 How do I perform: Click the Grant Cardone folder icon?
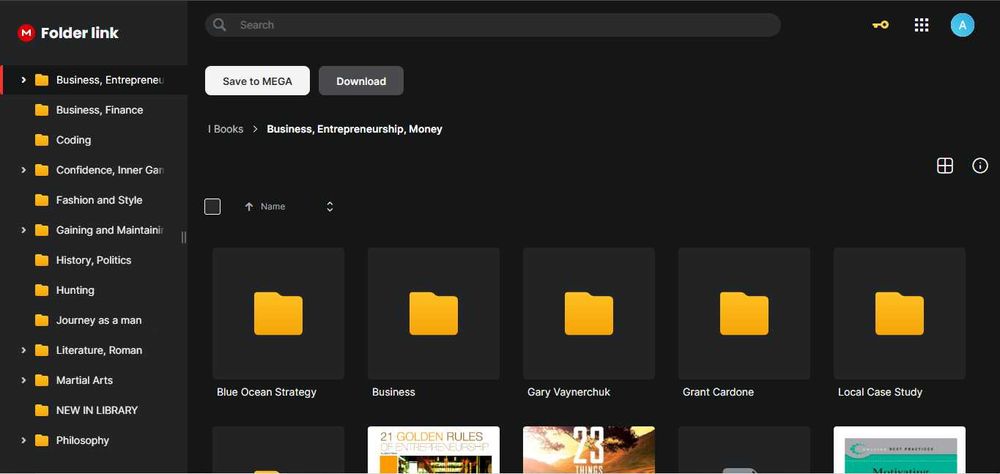coord(744,313)
